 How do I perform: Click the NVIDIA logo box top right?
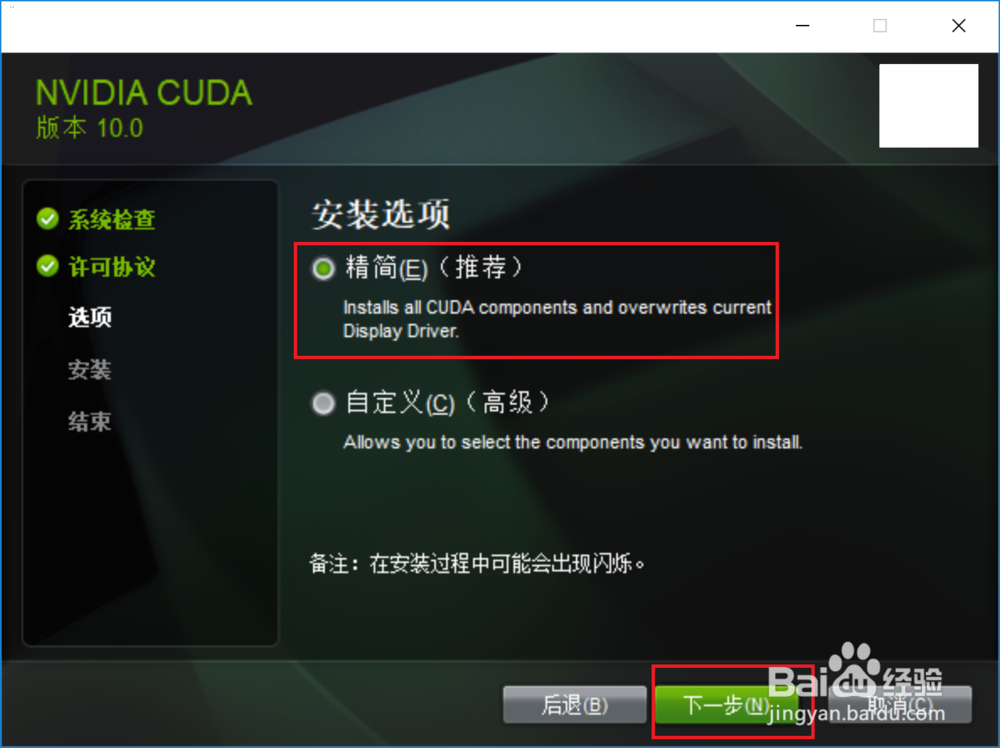(x=929, y=106)
